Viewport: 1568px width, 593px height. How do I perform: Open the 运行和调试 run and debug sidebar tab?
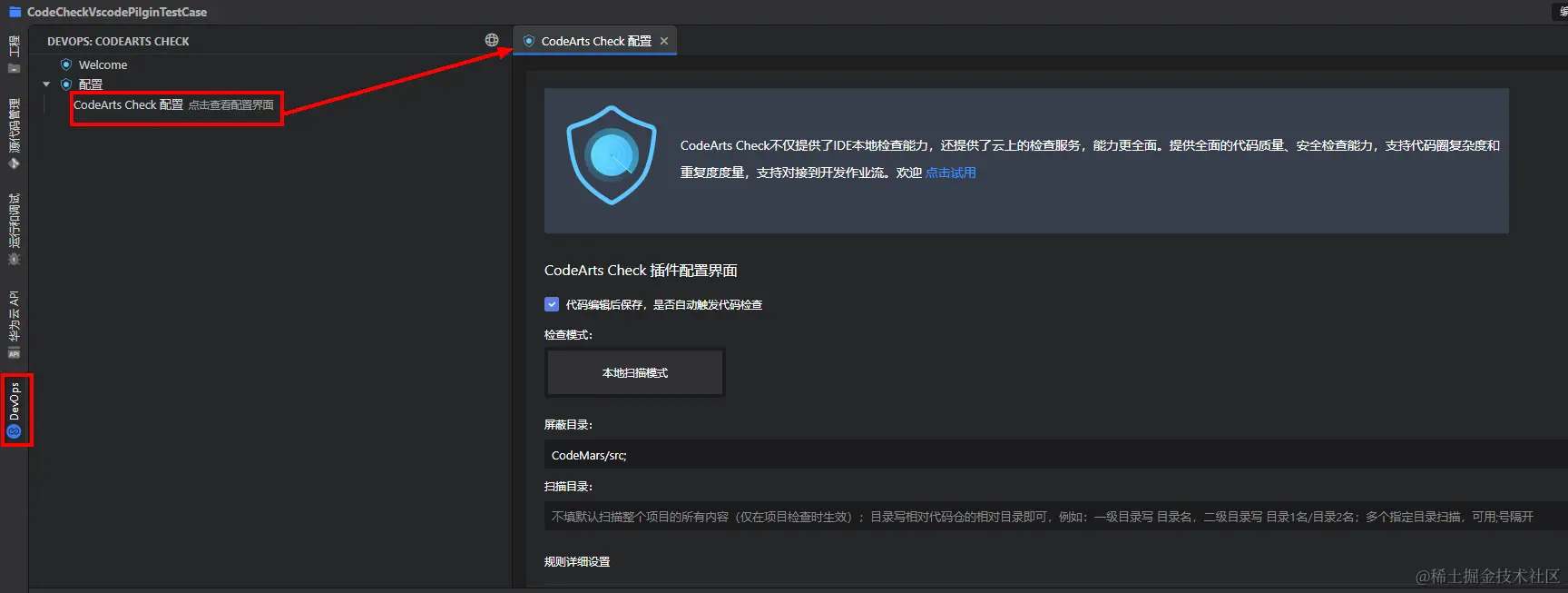pos(14,228)
